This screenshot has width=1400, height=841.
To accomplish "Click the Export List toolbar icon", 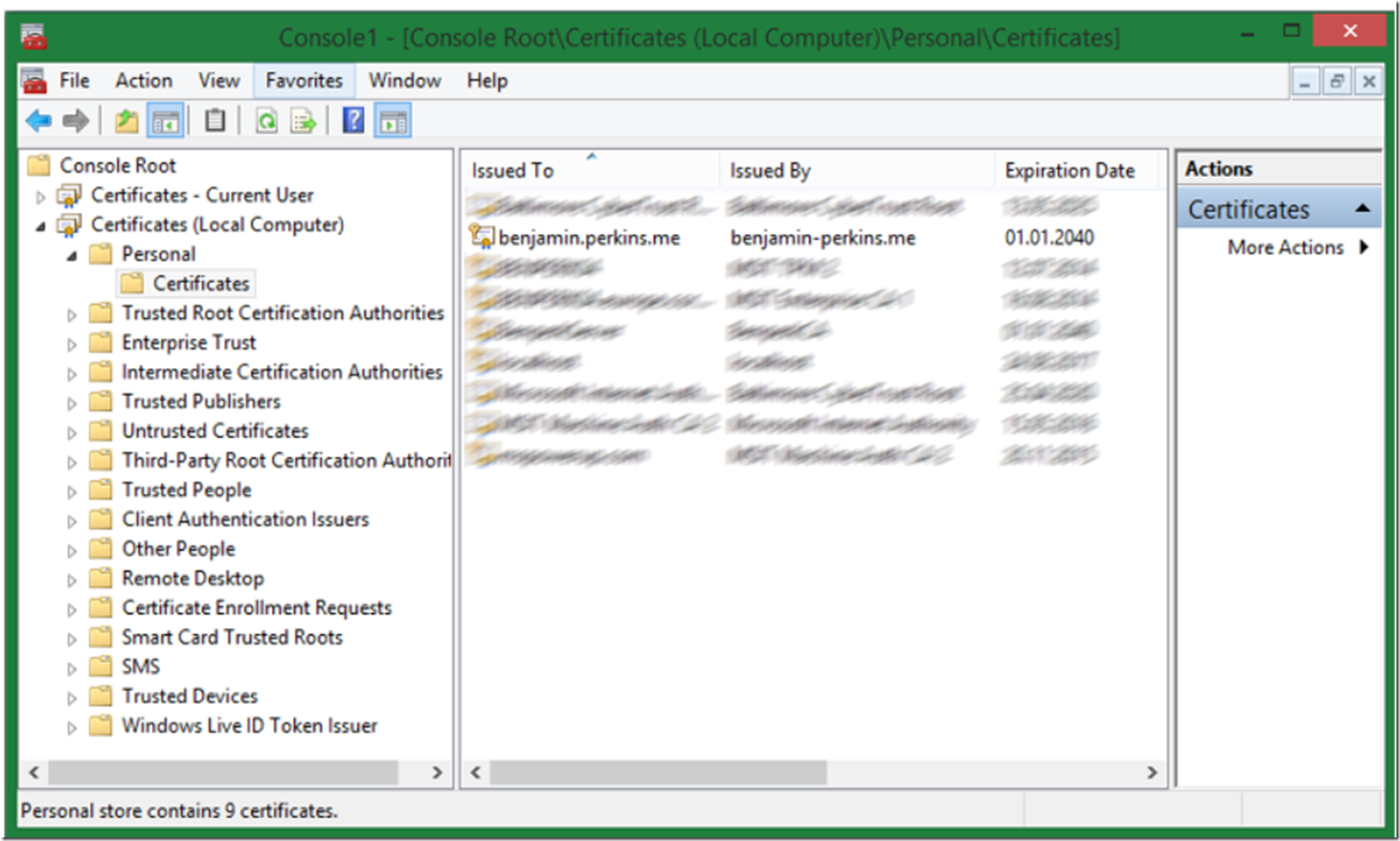I will 303,120.
